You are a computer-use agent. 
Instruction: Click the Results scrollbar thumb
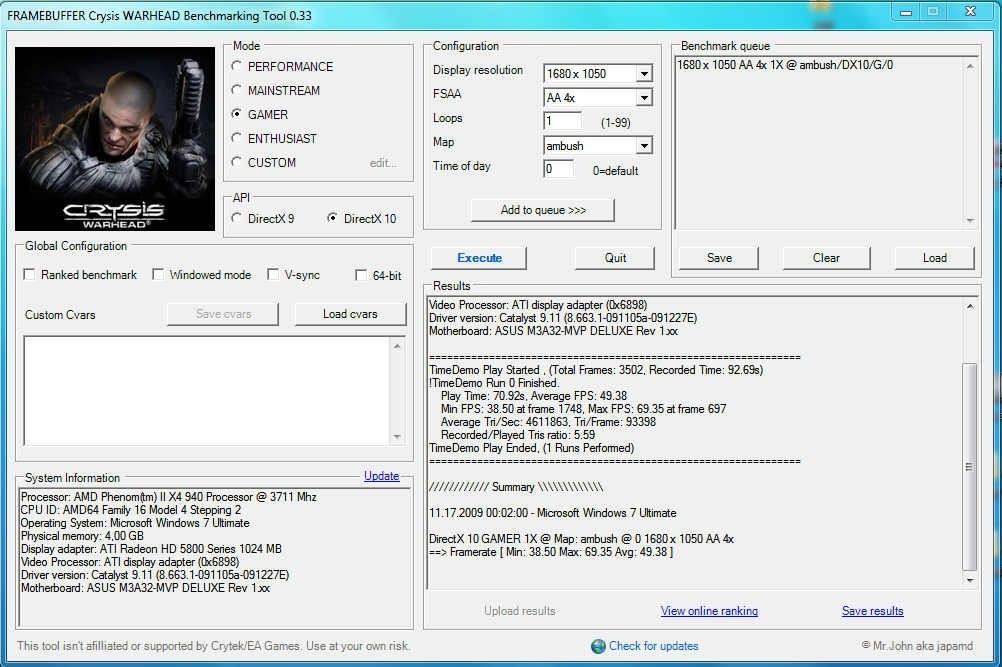click(969, 466)
